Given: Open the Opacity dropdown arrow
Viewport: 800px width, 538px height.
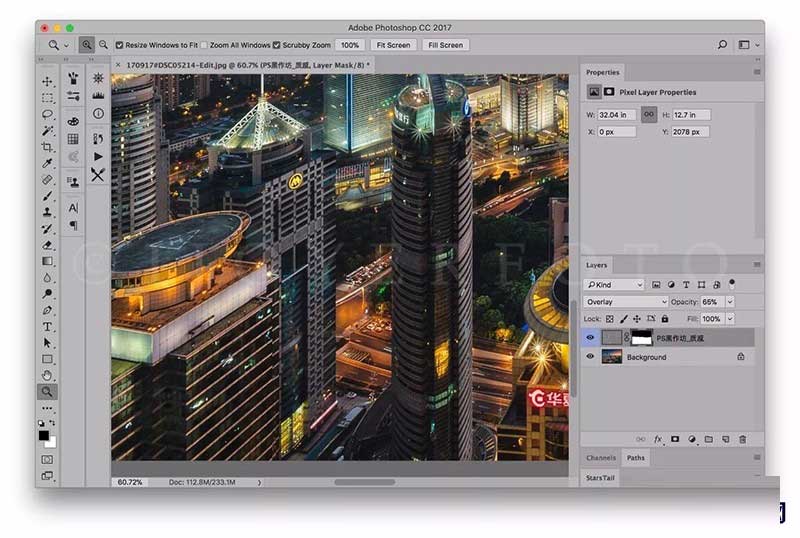Looking at the screenshot, I should click(730, 302).
